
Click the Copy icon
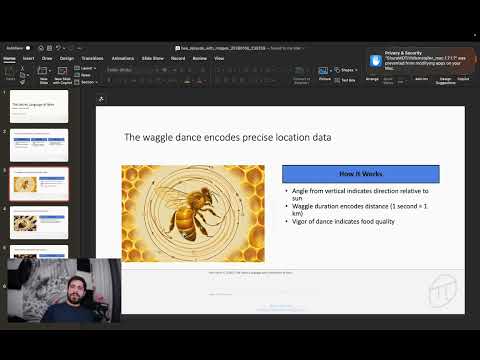click(x=22, y=75)
